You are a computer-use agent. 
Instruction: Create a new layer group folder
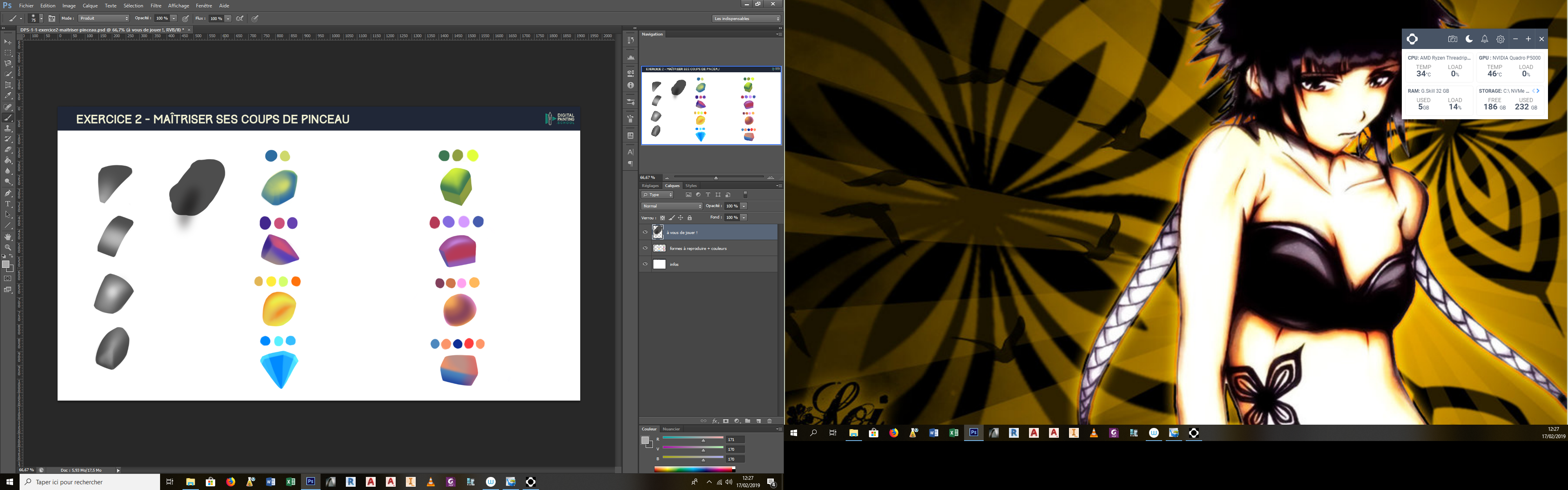point(748,421)
